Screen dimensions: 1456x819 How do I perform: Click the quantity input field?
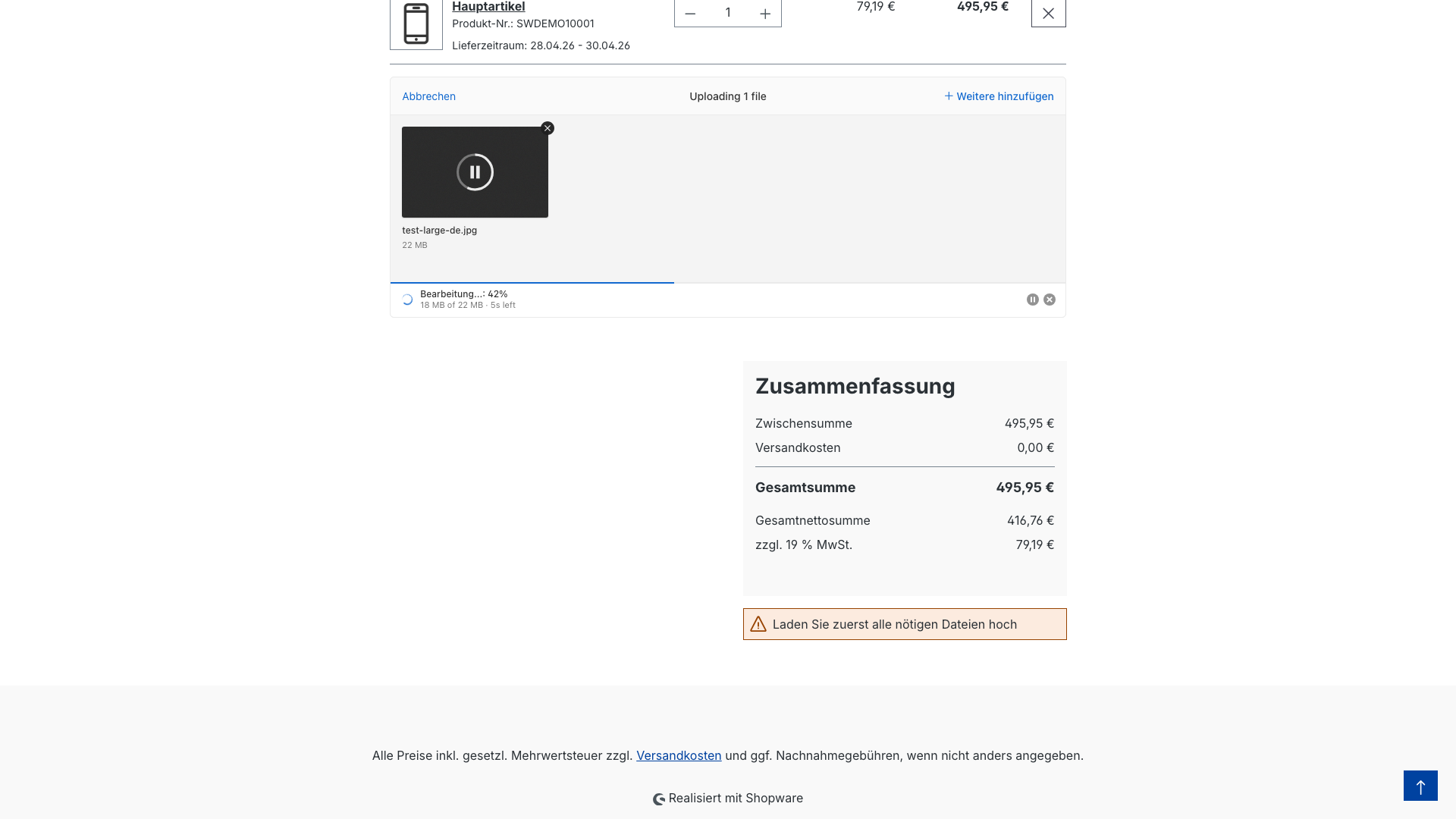(x=727, y=13)
